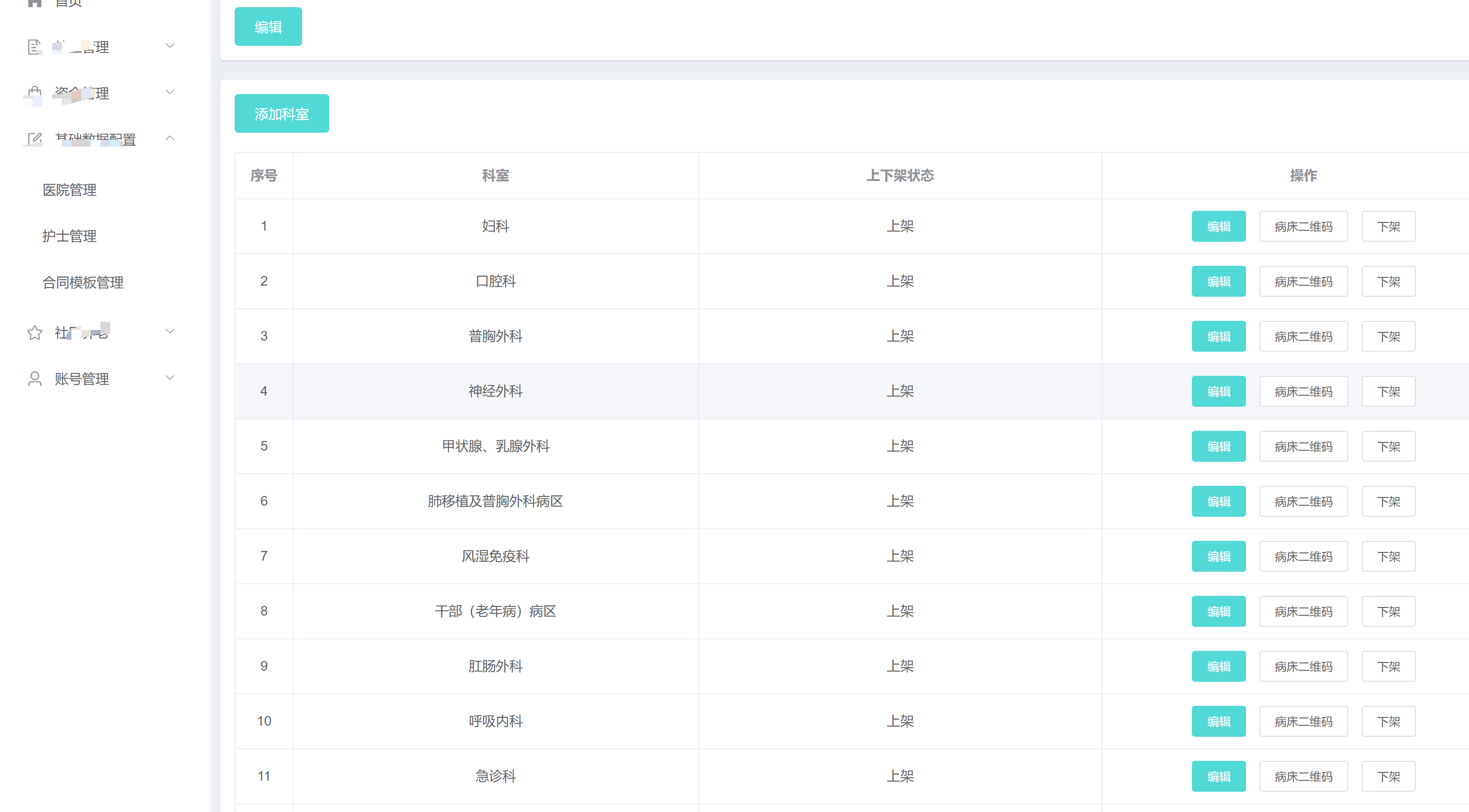Open 病床二维码 for 肺移植及普胸外科病区

click(x=1303, y=501)
